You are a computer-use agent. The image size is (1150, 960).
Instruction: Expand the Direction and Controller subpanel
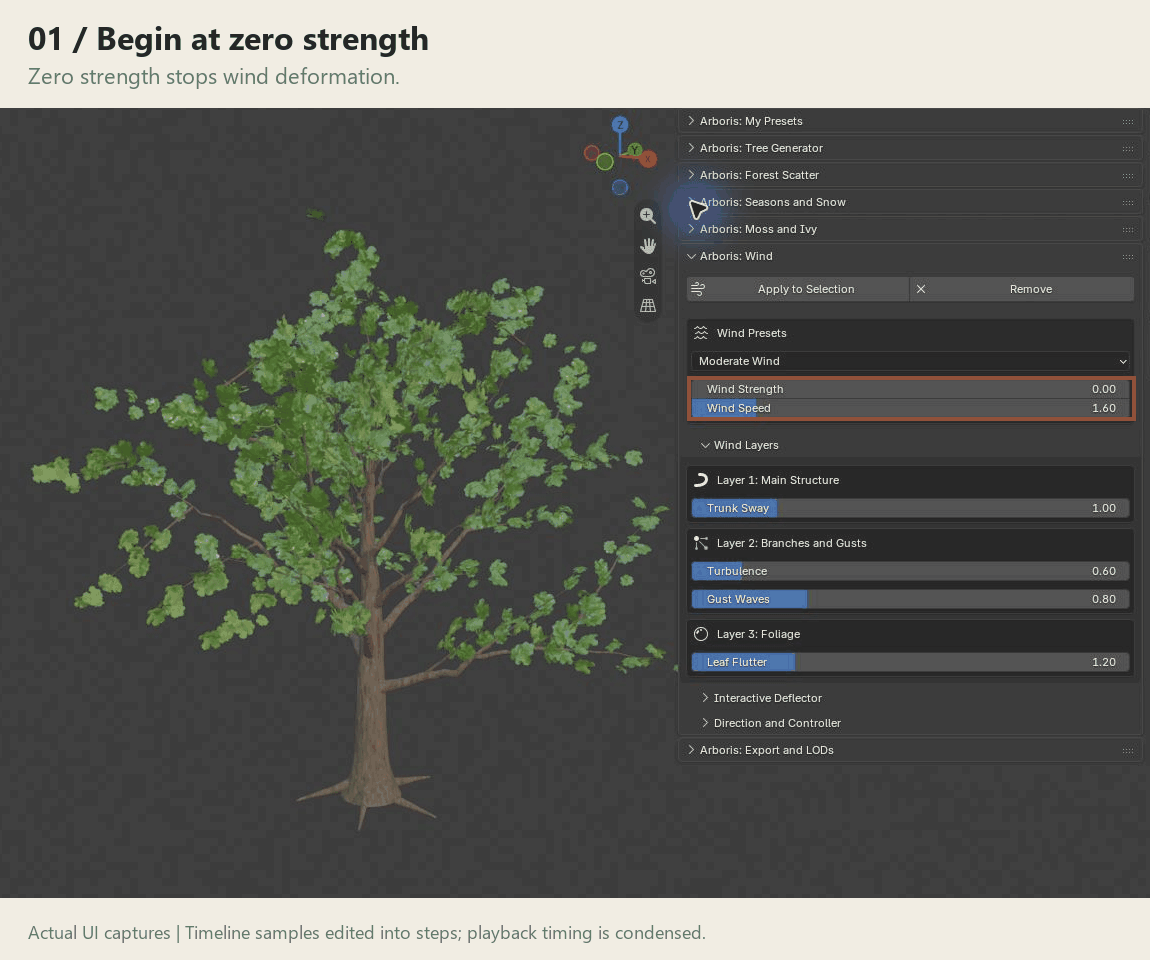click(x=705, y=722)
